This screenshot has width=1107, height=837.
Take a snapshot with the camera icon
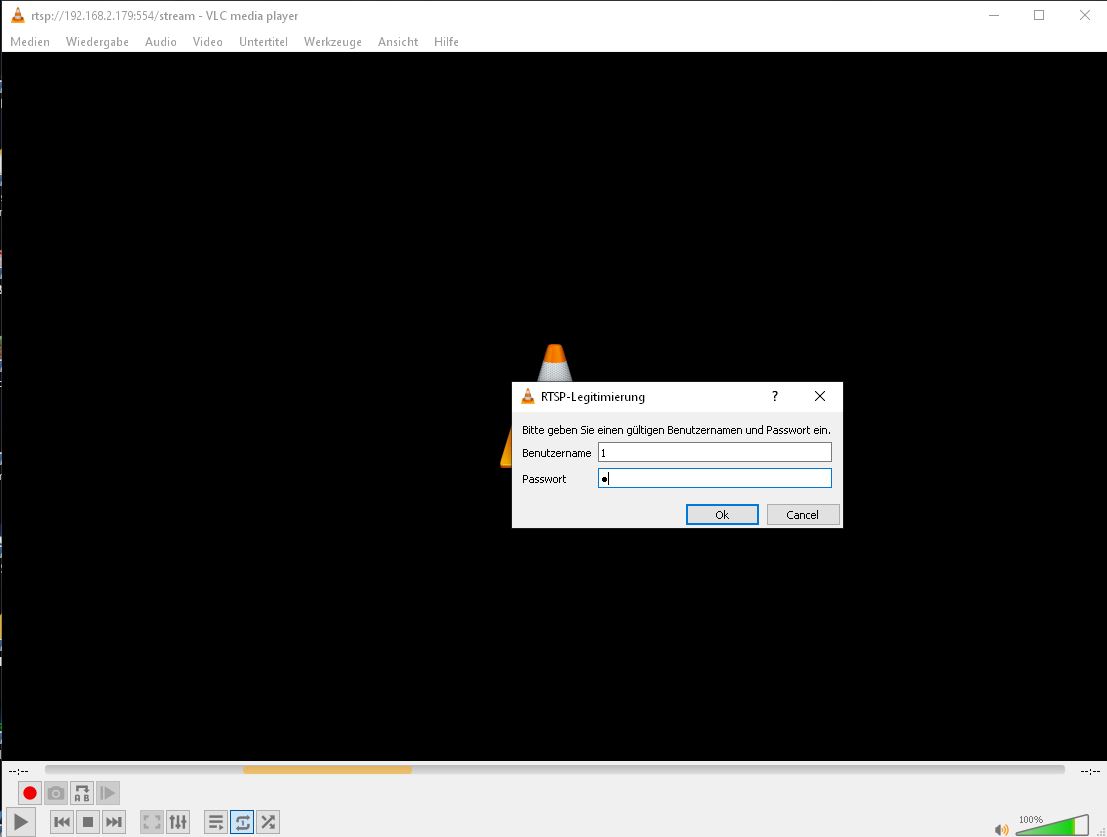[56, 793]
